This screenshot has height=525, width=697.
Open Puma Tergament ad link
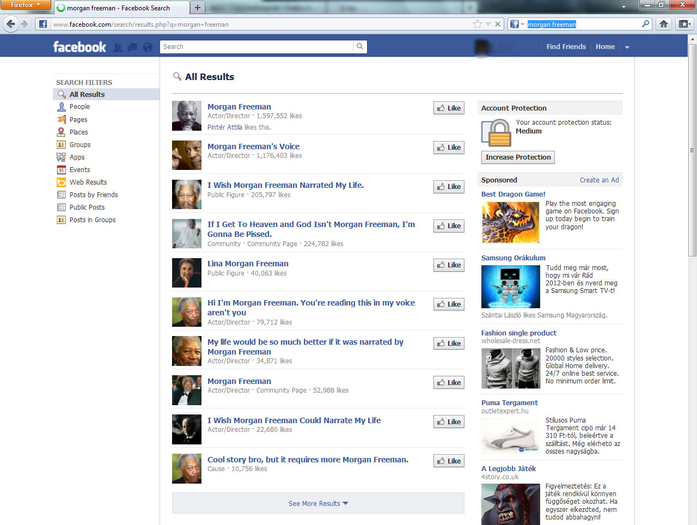click(x=509, y=403)
